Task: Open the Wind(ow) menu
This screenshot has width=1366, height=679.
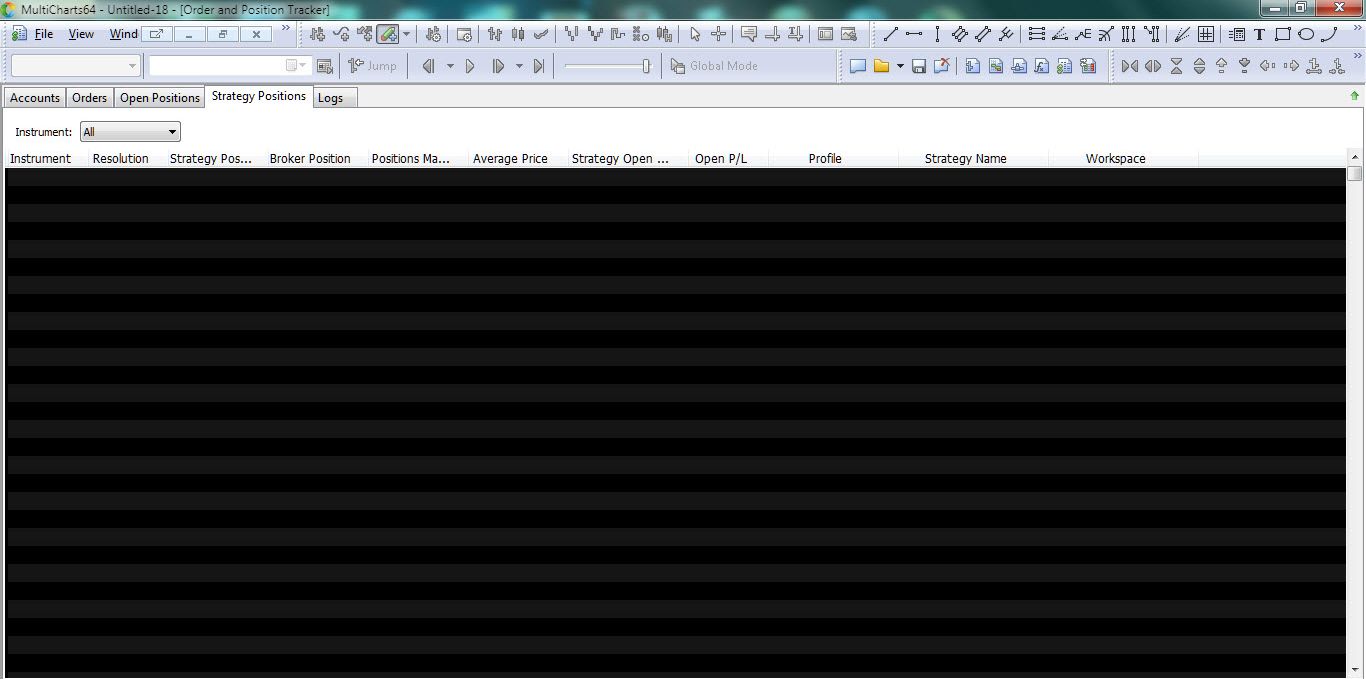Action: click(x=124, y=34)
